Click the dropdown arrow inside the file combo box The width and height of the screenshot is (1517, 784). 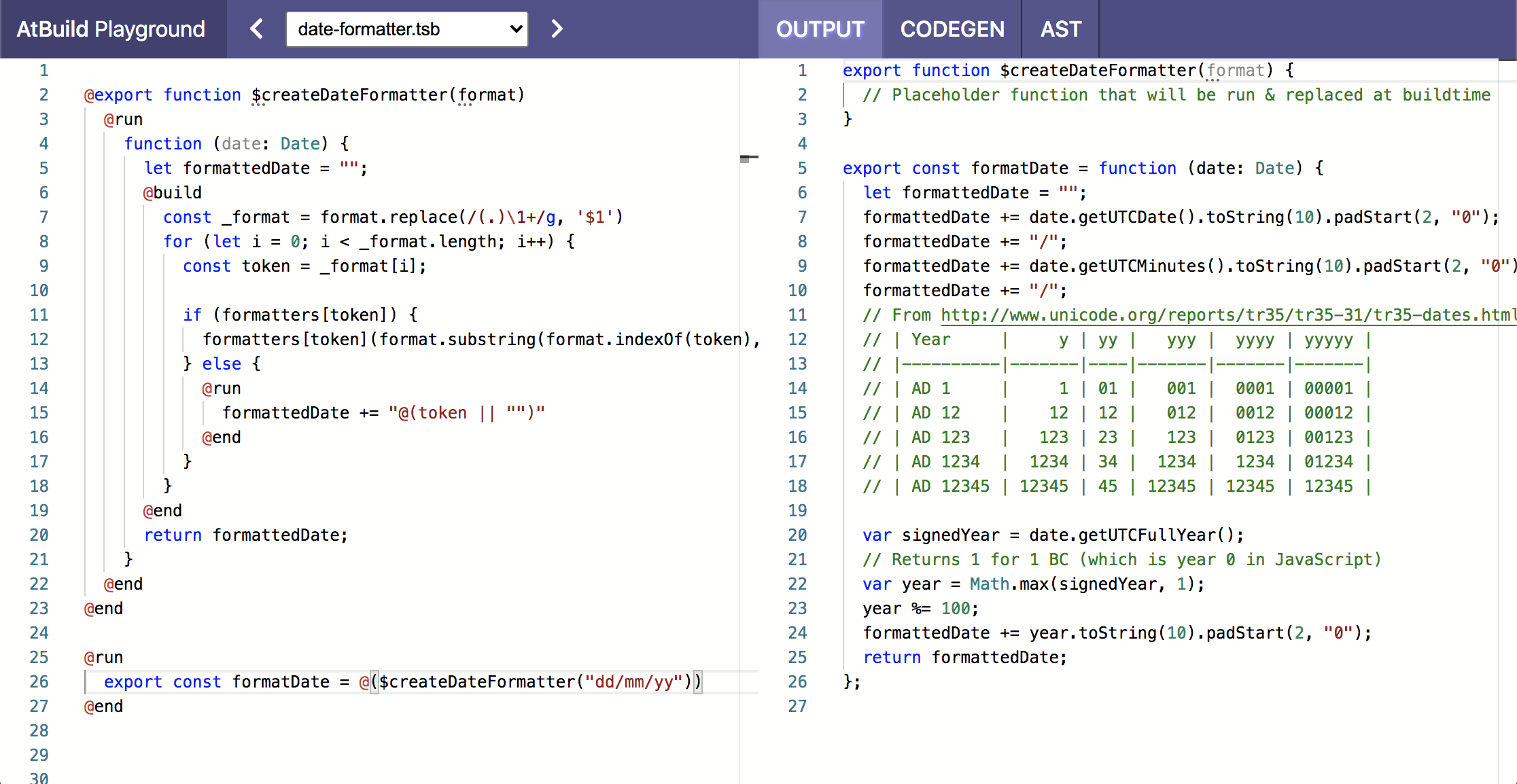pos(515,29)
